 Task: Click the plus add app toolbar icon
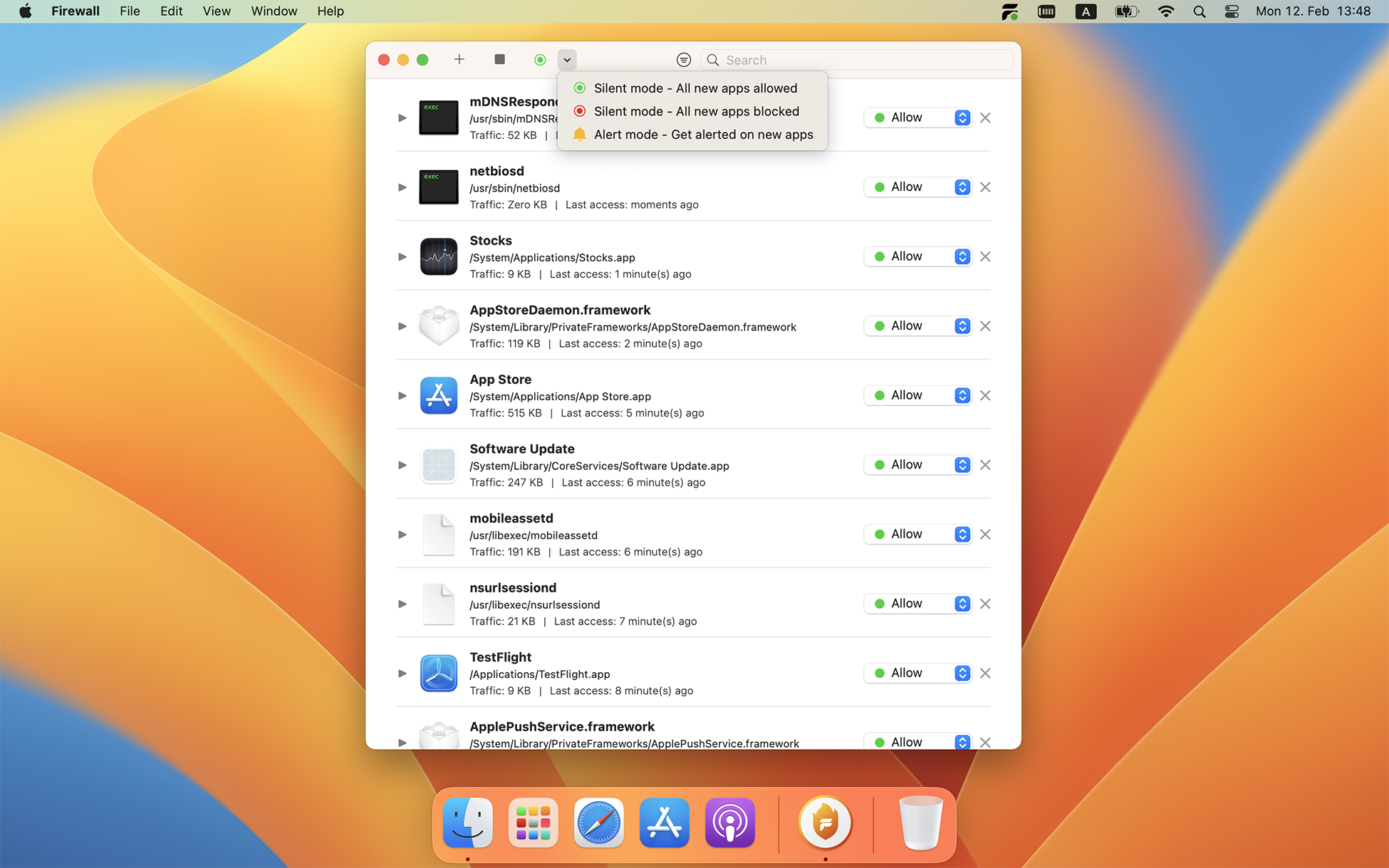point(459,60)
